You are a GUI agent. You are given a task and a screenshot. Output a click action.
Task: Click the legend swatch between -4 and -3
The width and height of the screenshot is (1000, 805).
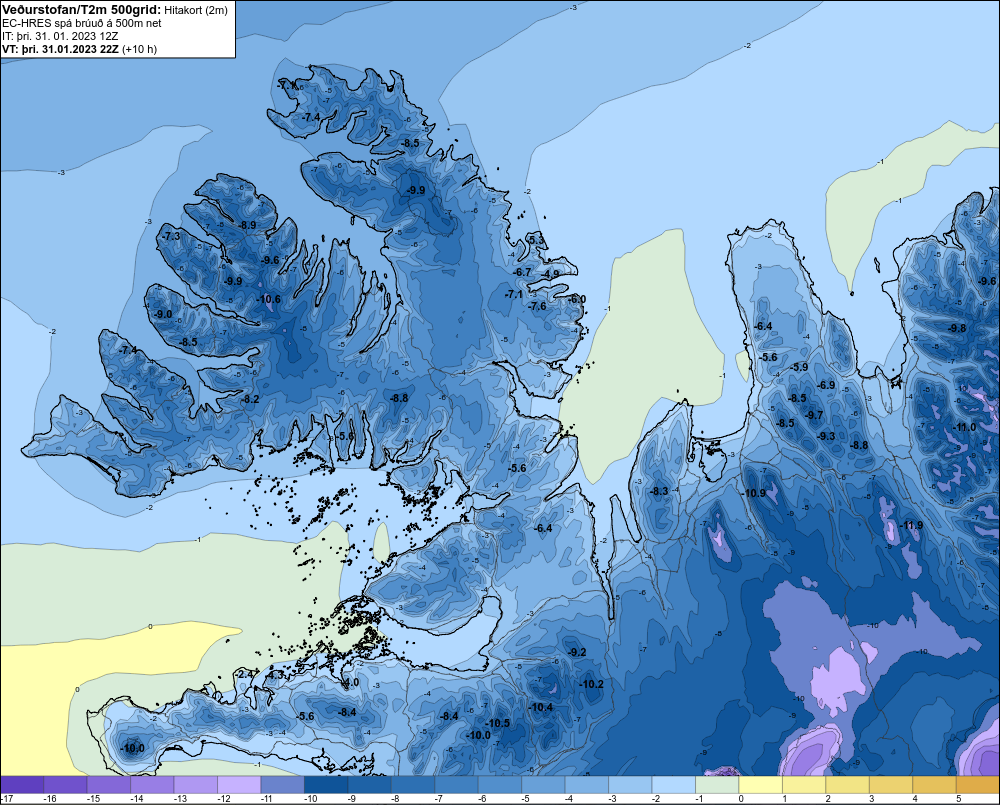click(586, 785)
